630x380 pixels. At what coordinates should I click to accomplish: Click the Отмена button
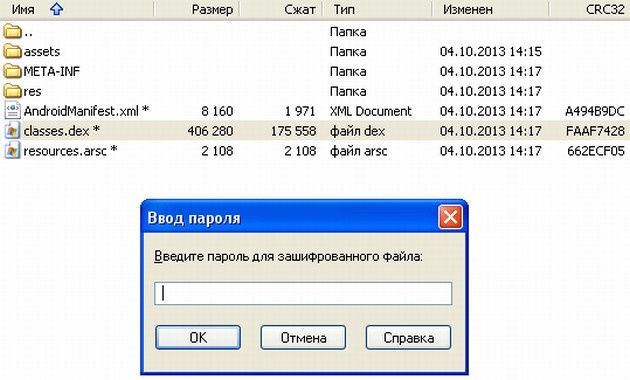pos(303,337)
